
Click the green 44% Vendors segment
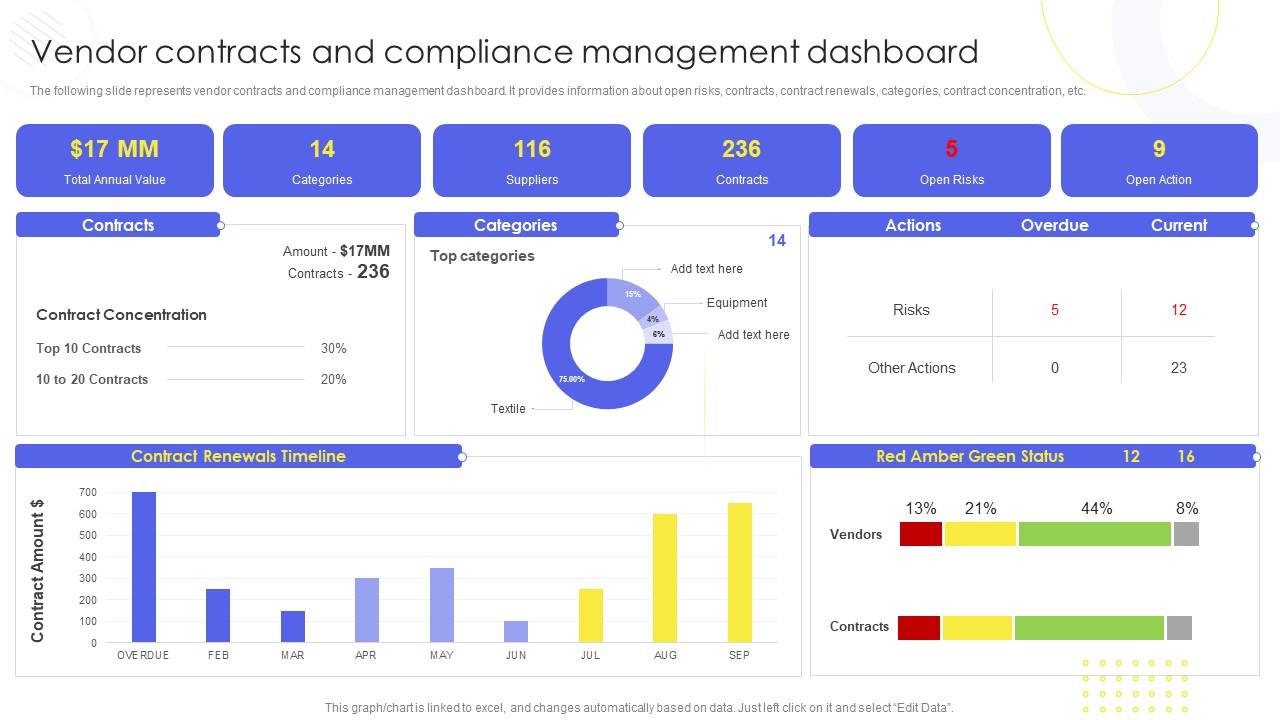[x=1094, y=533]
